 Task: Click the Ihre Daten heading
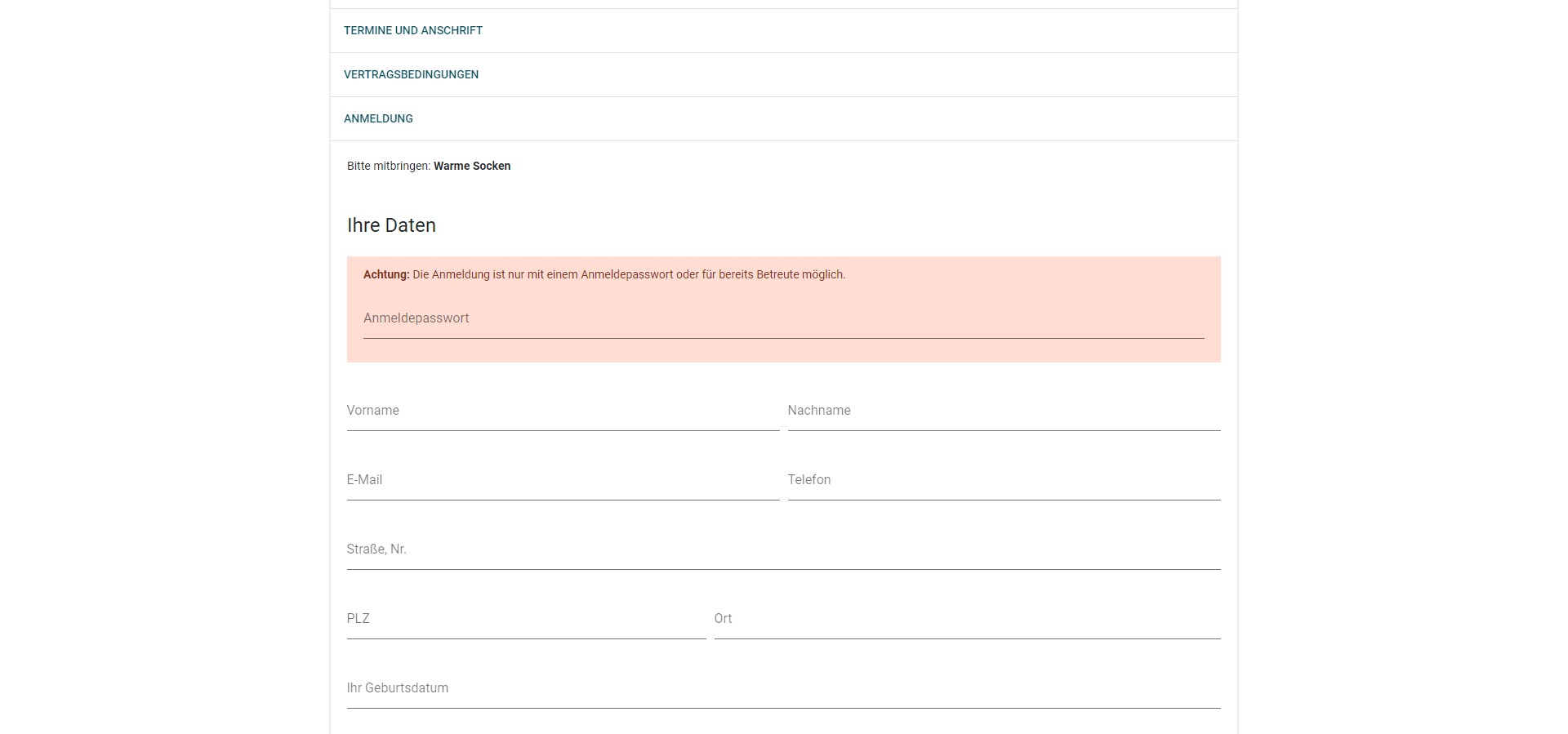pos(391,226)
